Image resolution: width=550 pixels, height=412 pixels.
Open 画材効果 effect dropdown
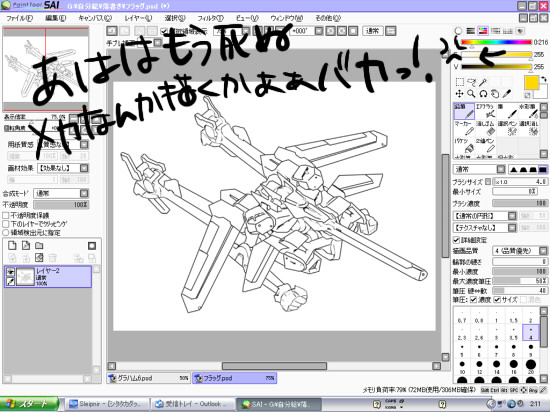(84, 168)
